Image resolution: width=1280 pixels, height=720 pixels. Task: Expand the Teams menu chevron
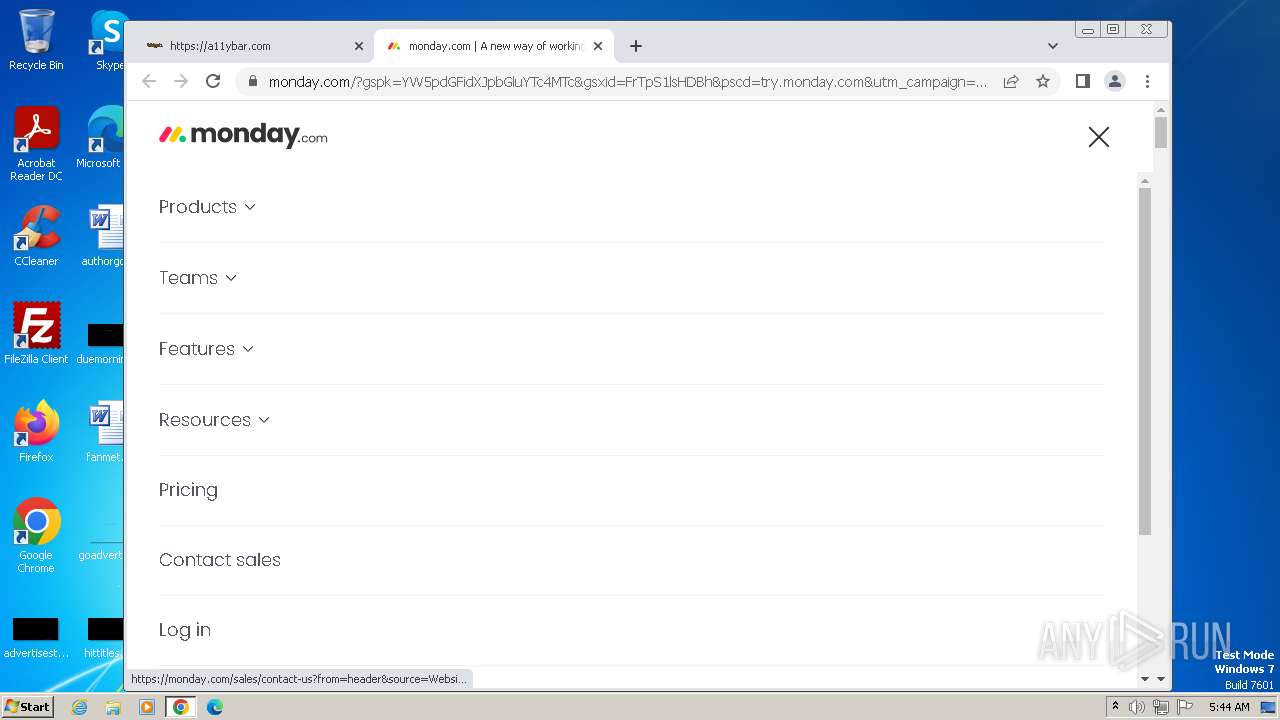click(x=231, y=278)
